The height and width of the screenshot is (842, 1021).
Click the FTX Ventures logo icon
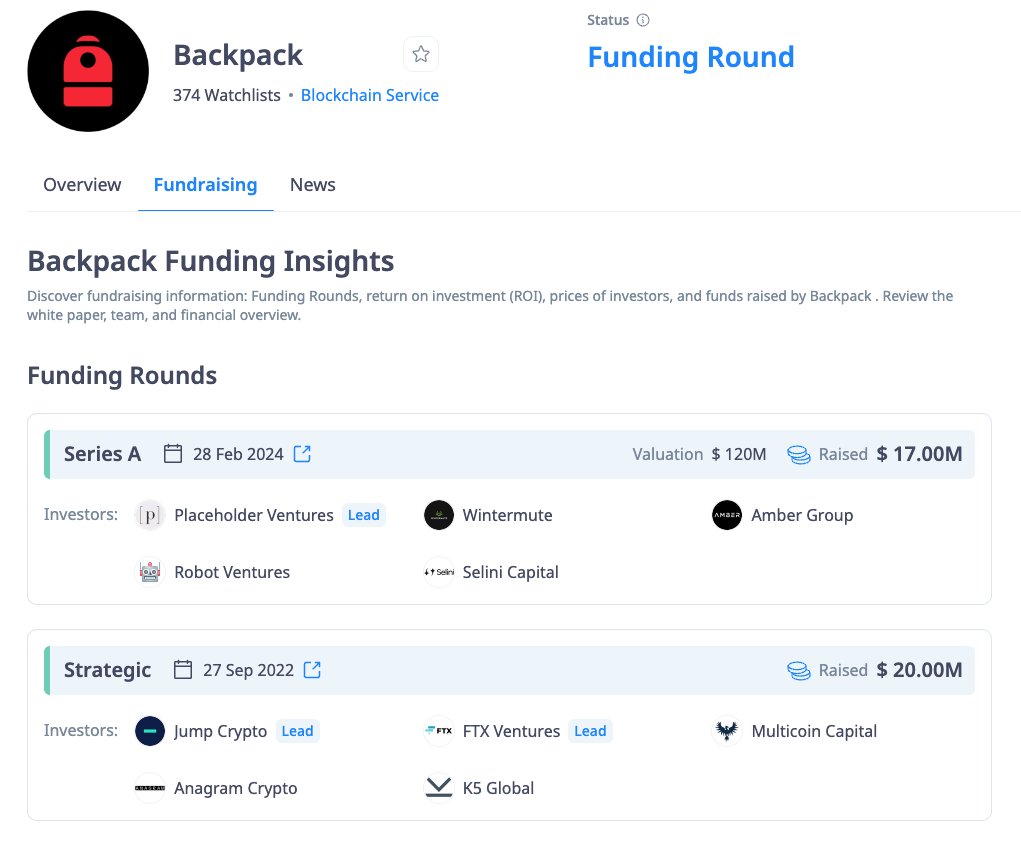click(439, 731)
